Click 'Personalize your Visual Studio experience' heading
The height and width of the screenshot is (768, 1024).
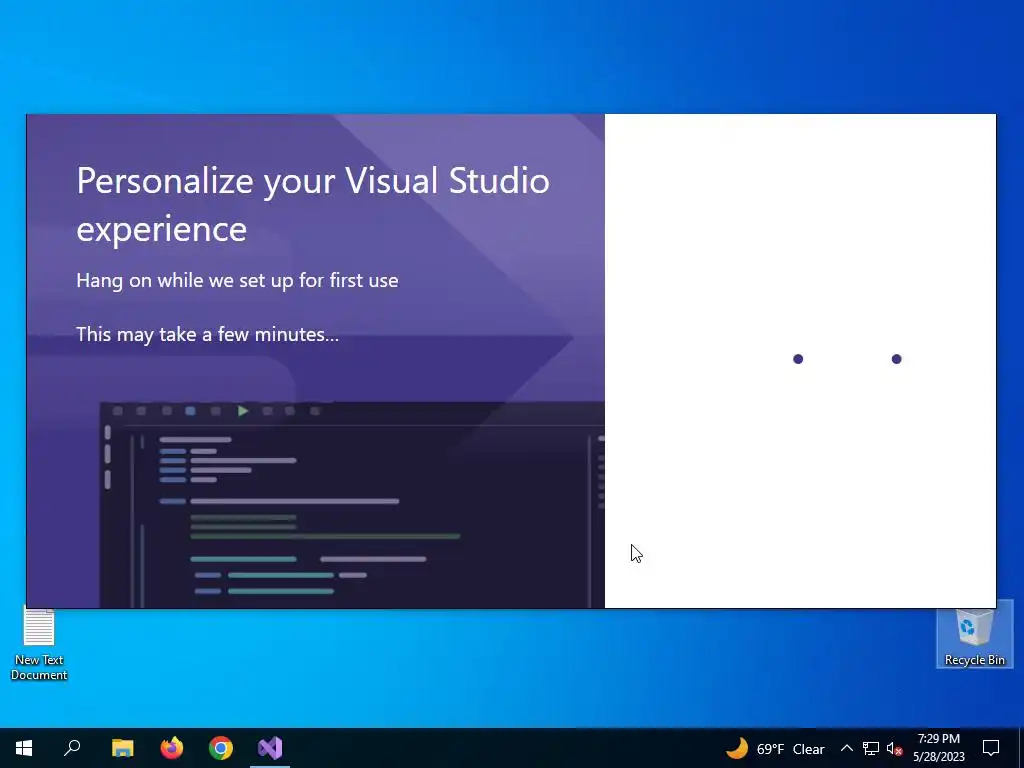tap(313, 204)
